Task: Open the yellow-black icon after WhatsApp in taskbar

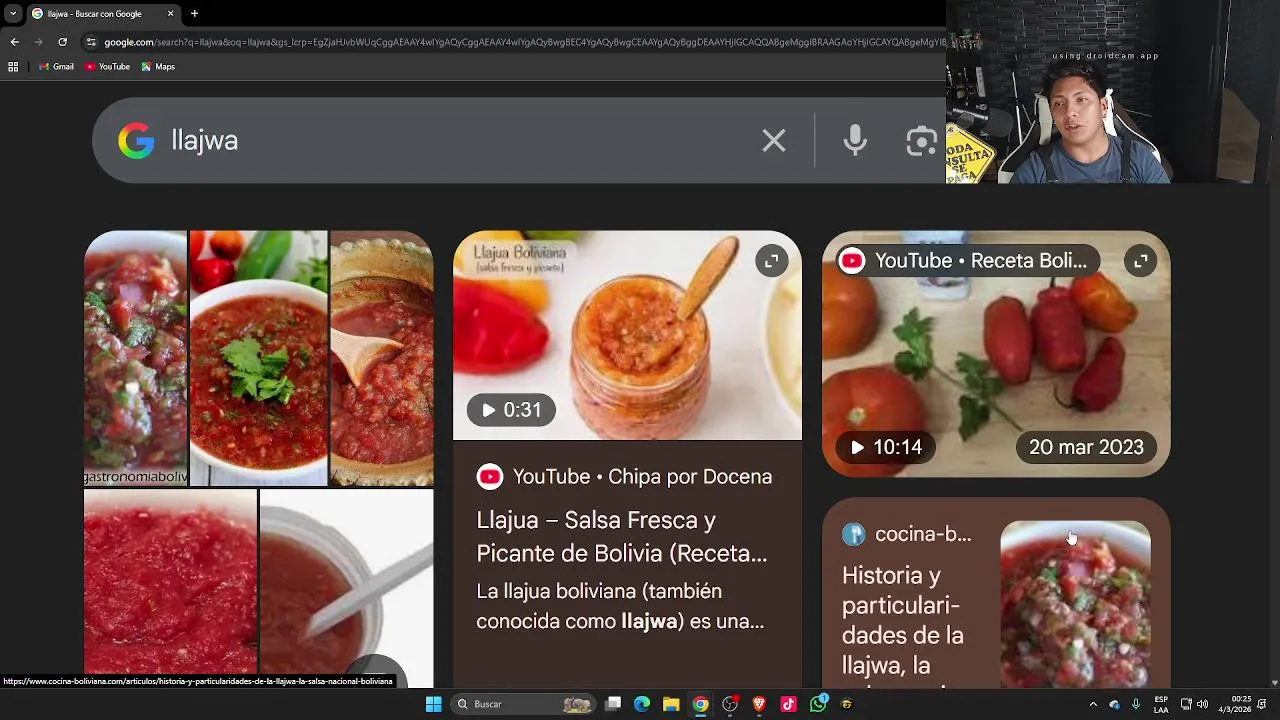Action: [x=847, y=704]
